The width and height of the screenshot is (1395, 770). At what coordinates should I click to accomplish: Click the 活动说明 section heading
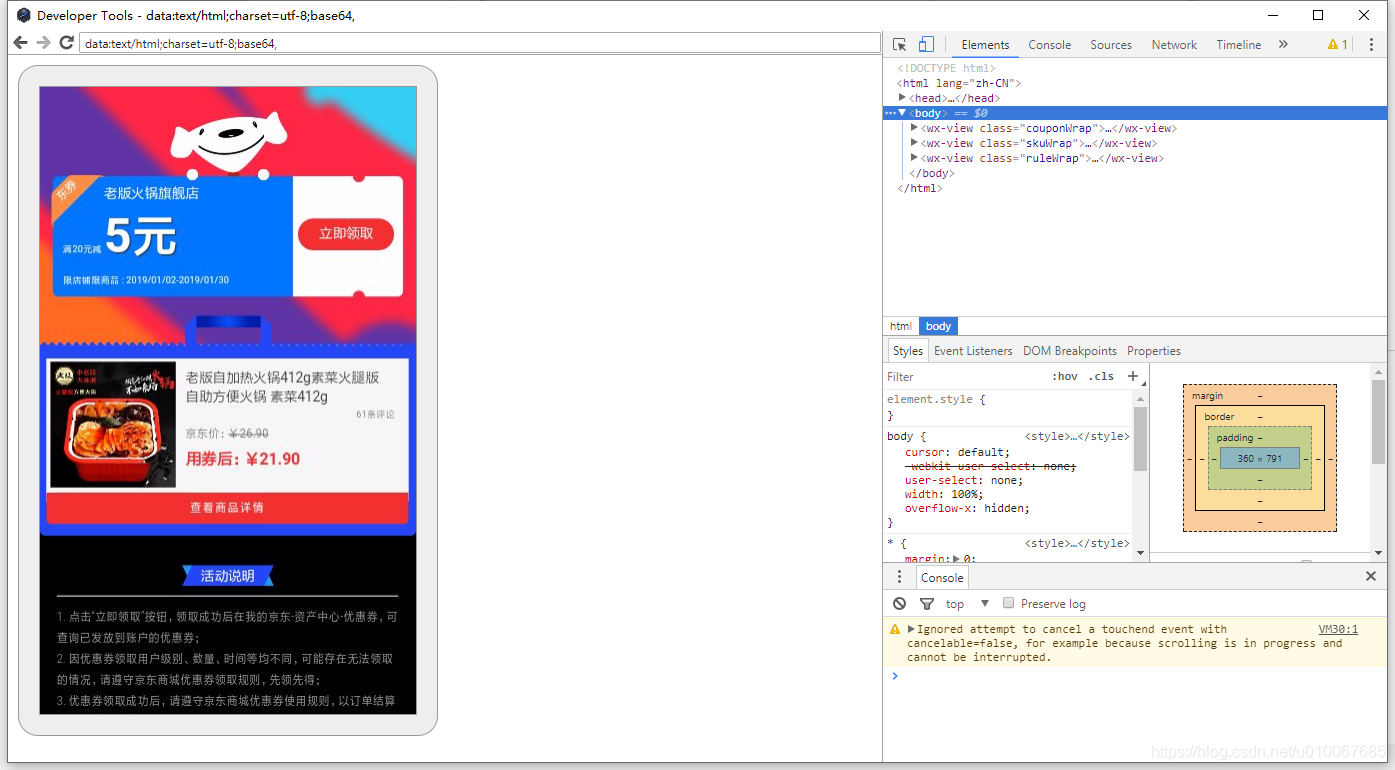pos(228,576)
